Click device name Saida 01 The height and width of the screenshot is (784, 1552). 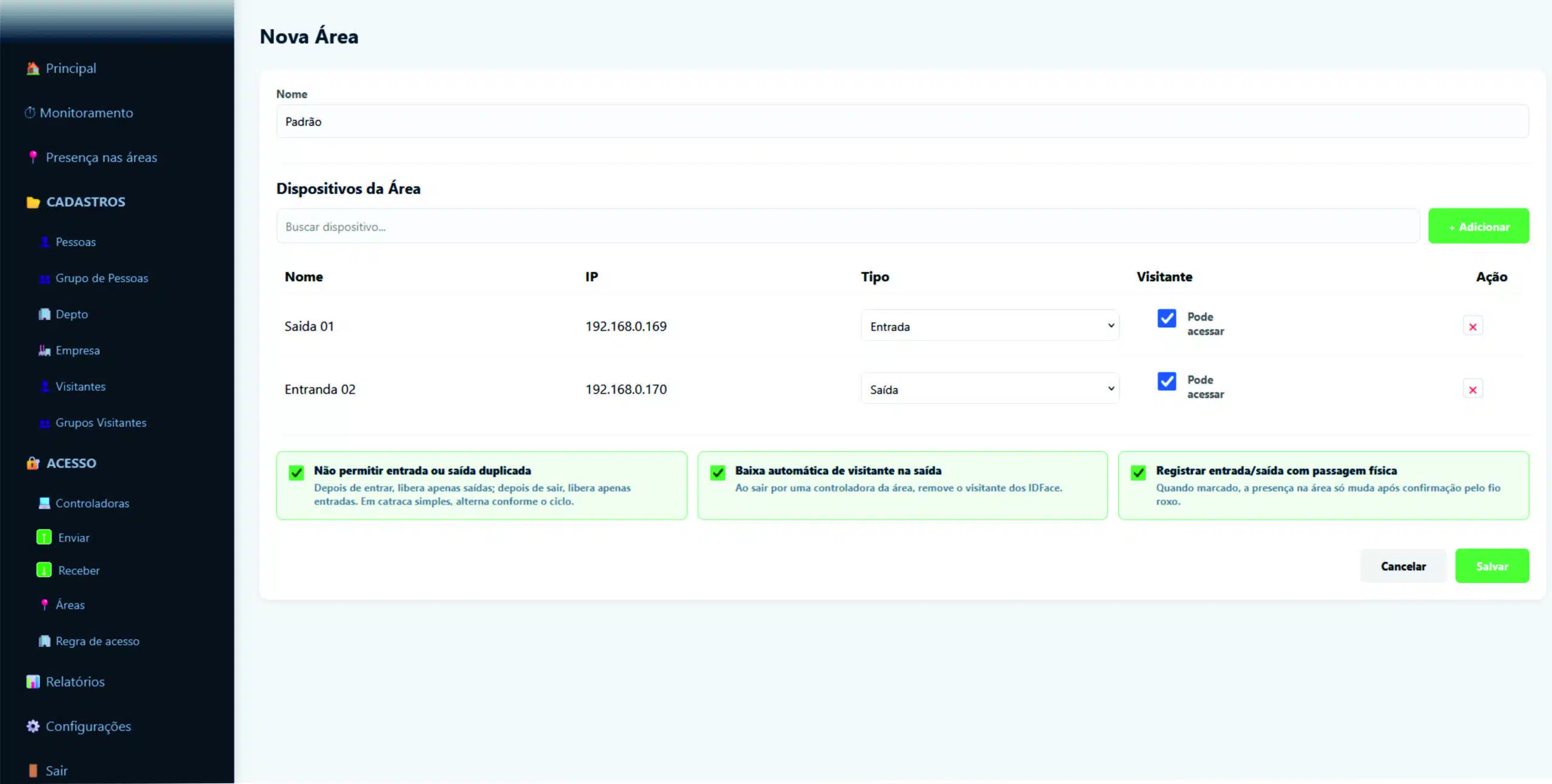309,327
